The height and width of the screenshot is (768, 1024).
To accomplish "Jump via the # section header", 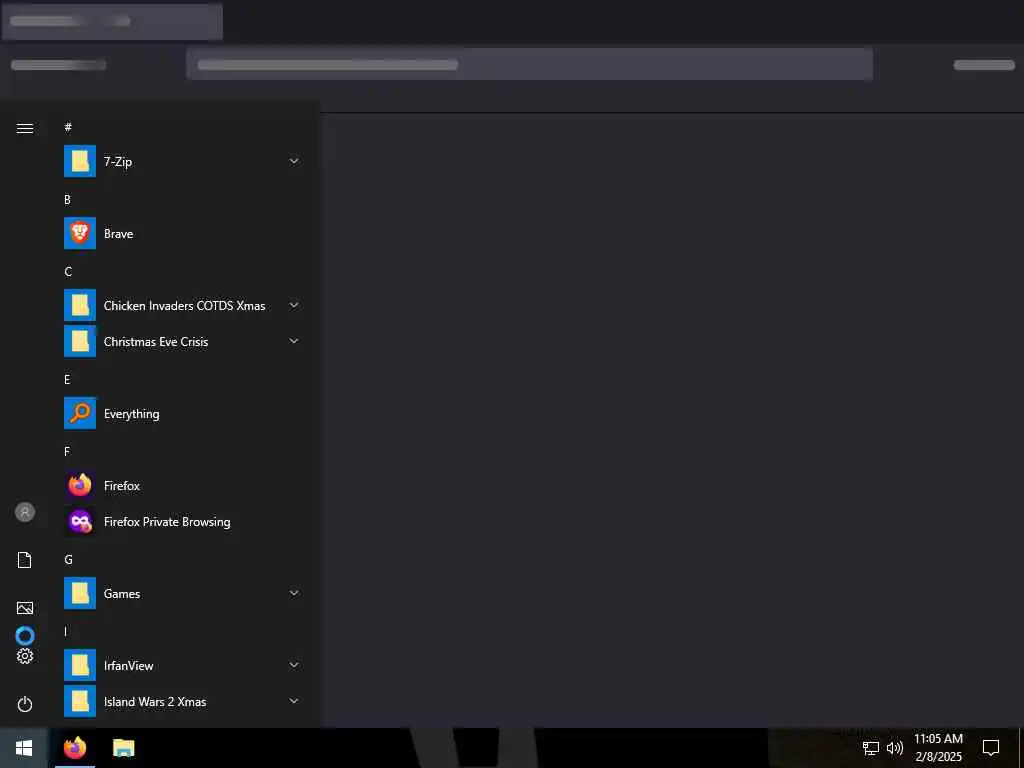I will [68, 127].
